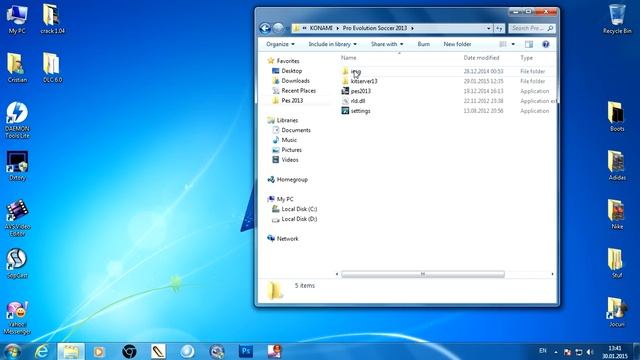Screen dimensions: 640x360
Task: Toggle the preview pane button
Action: [x=529, y=44]
